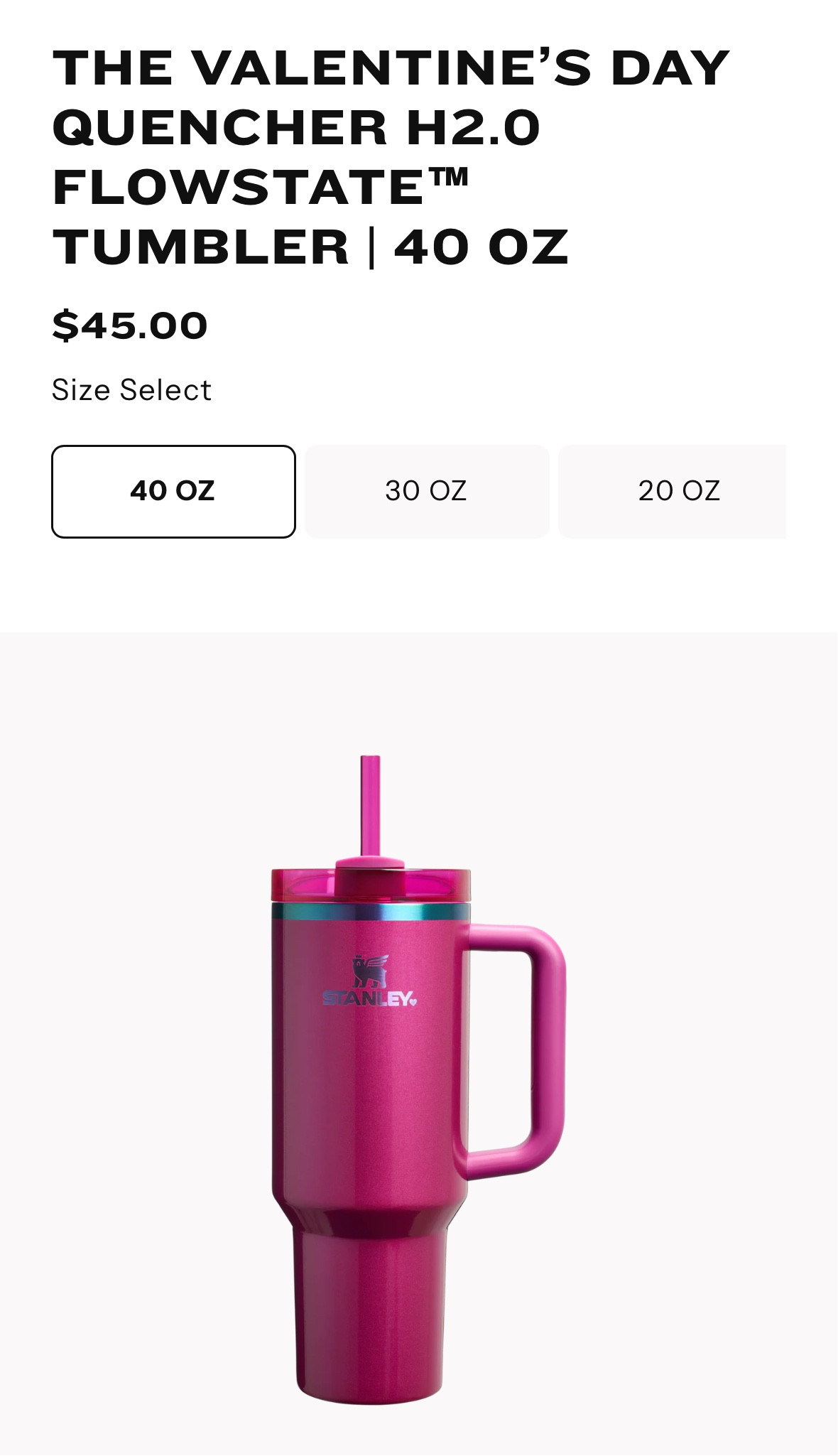Tap the iridescent band below the lid

pyautogui.click(x=371, y=912)
